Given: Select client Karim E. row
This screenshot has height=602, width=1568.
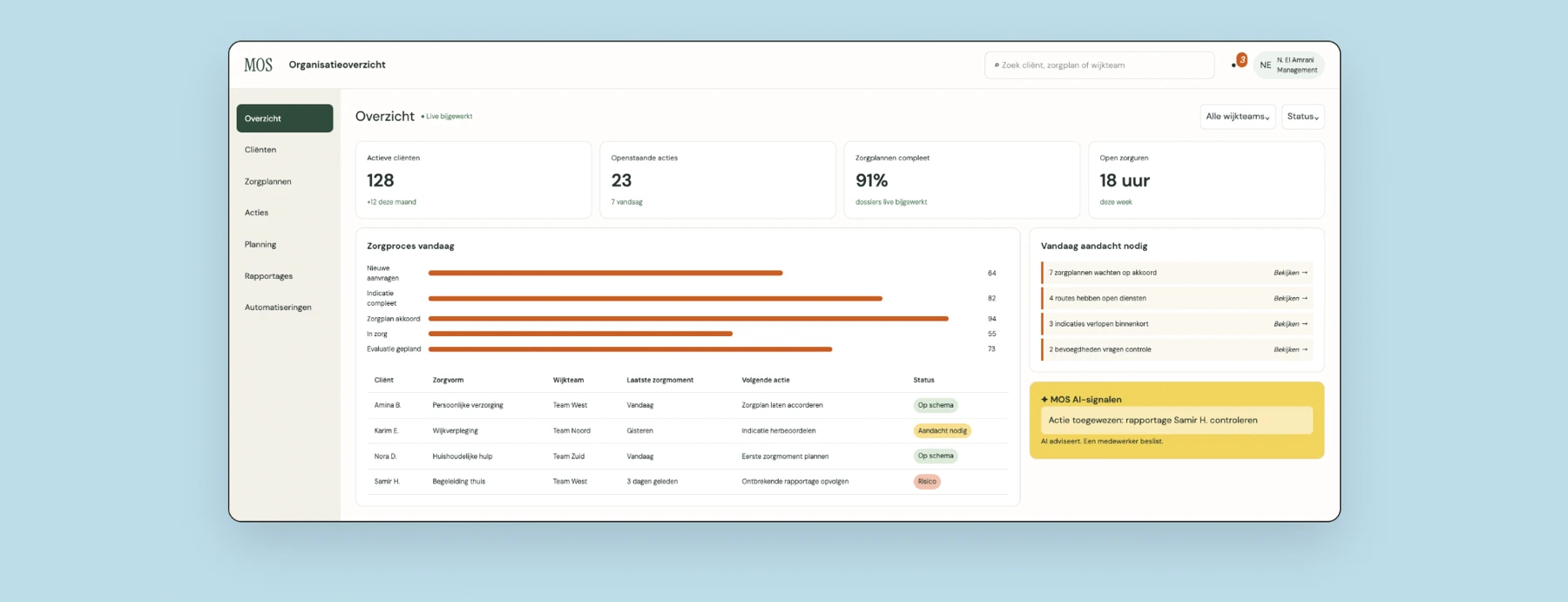Looking at the screenshot, I should click(687, 430).
